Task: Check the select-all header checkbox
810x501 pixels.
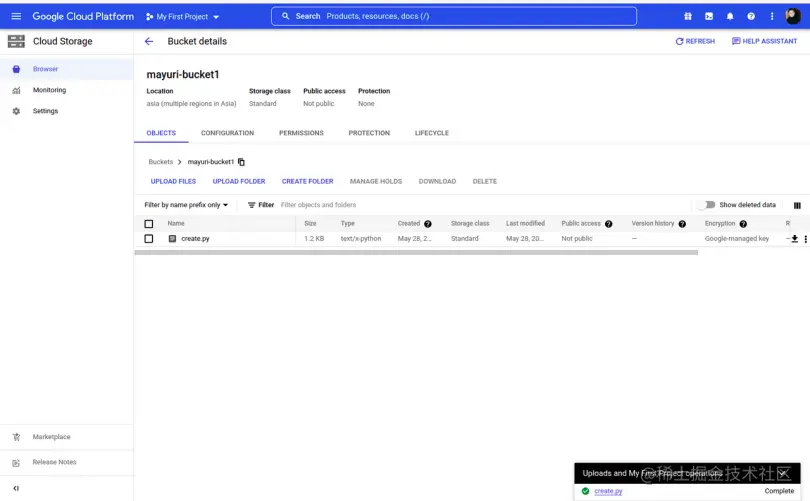Action: (x=149, y=224)
